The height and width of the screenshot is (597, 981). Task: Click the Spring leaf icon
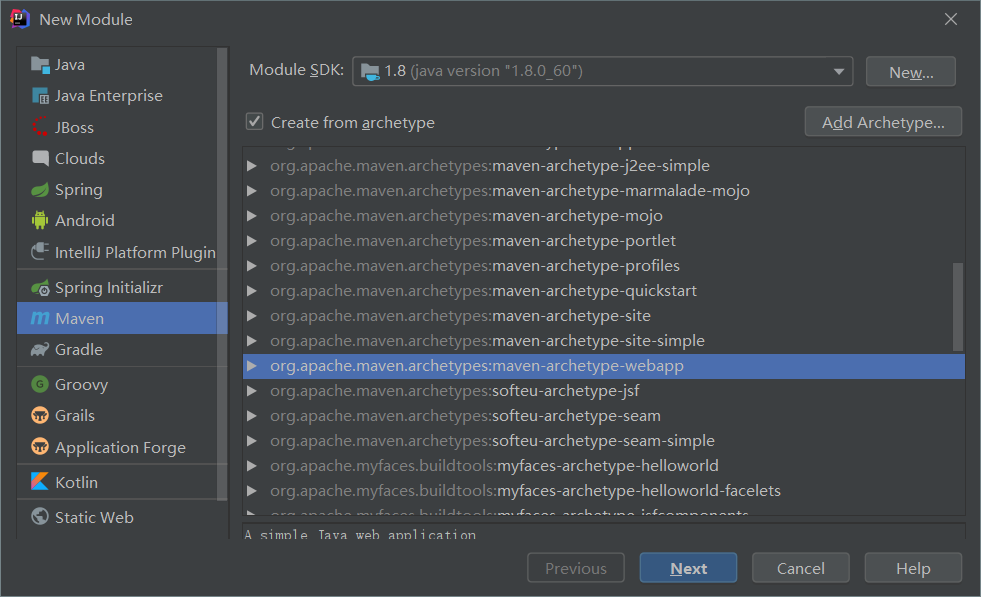pyautogui.click(x=40, y=190)
